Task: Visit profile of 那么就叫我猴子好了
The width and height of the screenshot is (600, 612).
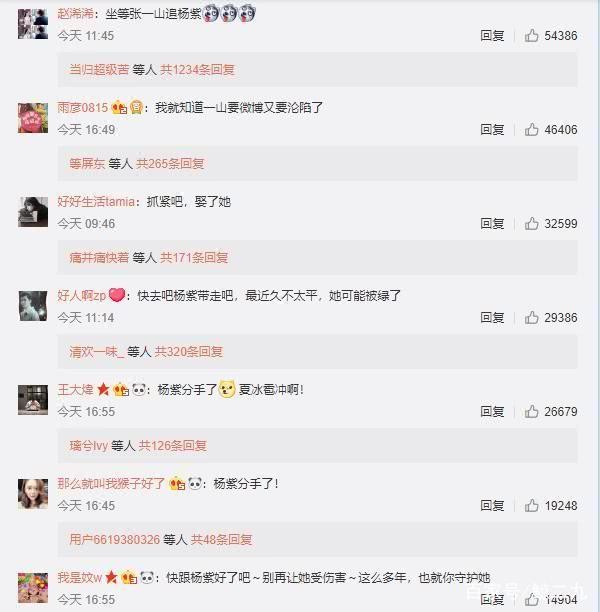Action: click(111, 484)
